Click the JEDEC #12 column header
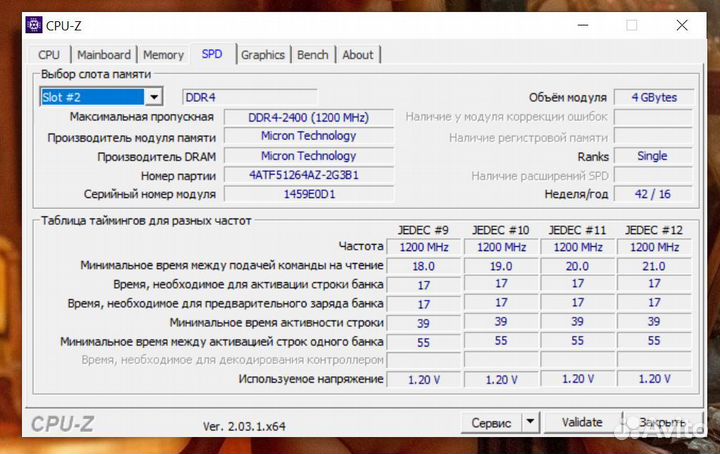This screenshot has width=720, height=454. 654,230
